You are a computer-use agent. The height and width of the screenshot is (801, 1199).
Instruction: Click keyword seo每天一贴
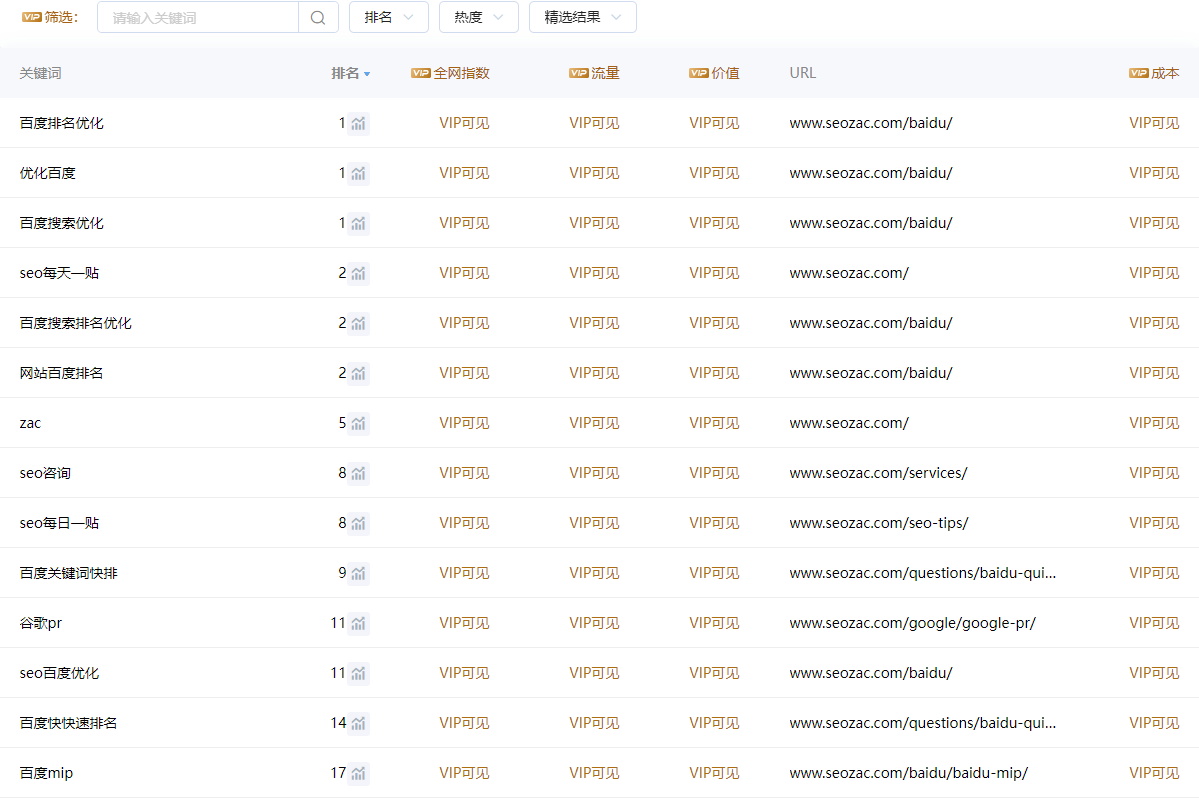pos(59,273)
